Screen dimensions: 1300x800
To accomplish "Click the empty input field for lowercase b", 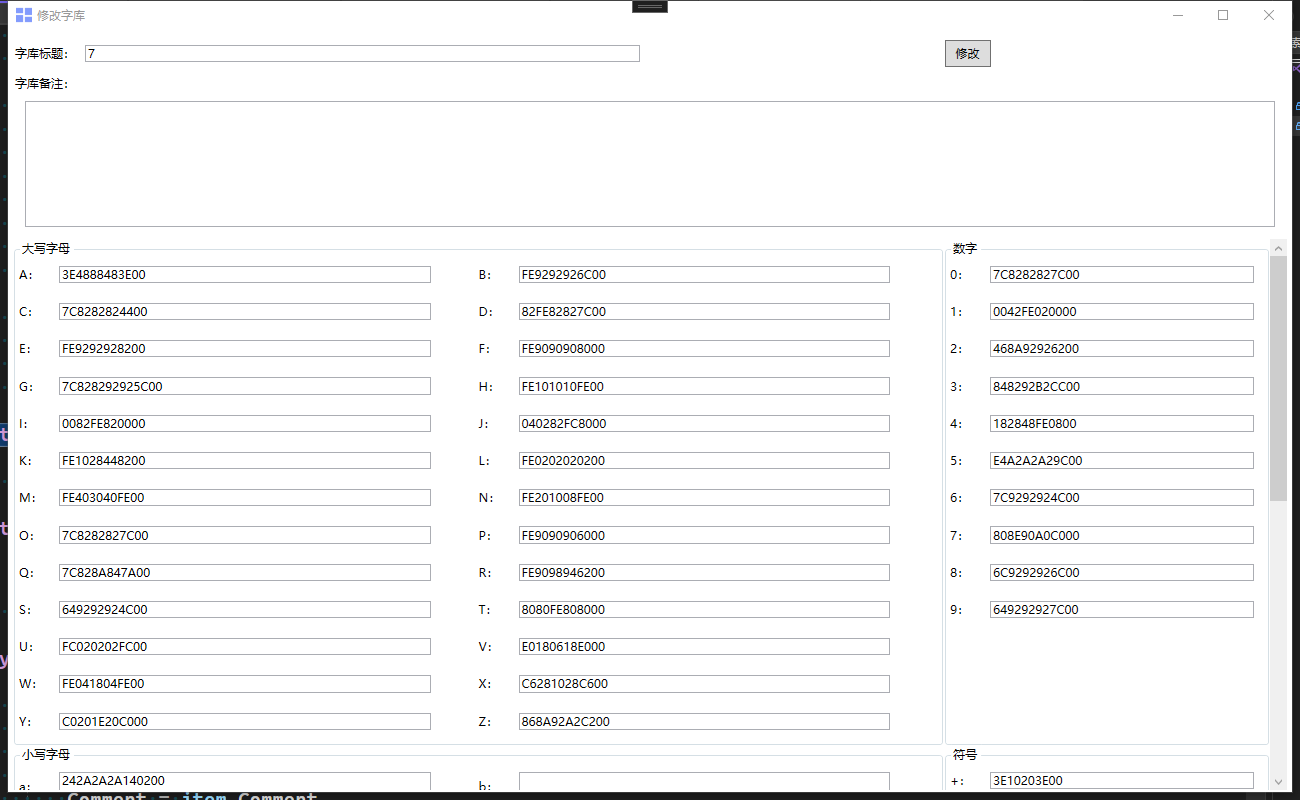I will click(x=704, y=780).
